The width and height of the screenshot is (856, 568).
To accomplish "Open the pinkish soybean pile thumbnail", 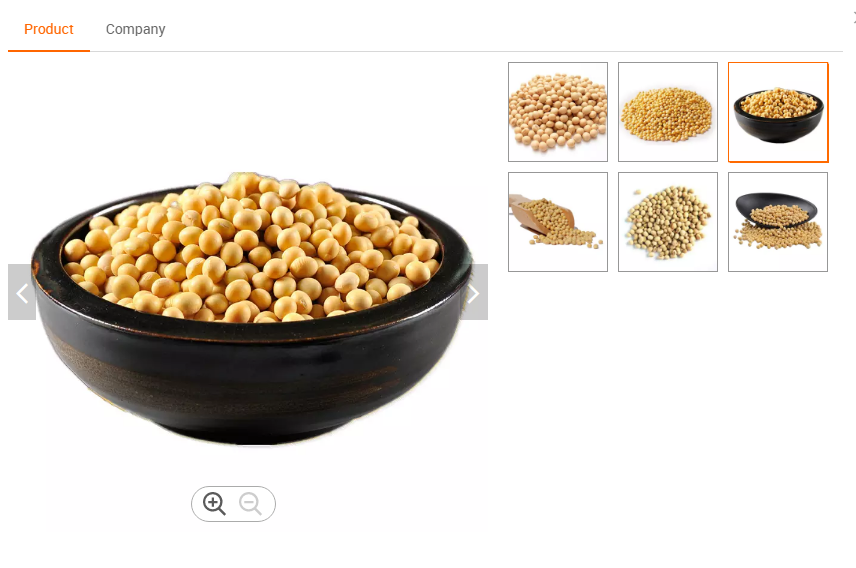I will [558, 112].
